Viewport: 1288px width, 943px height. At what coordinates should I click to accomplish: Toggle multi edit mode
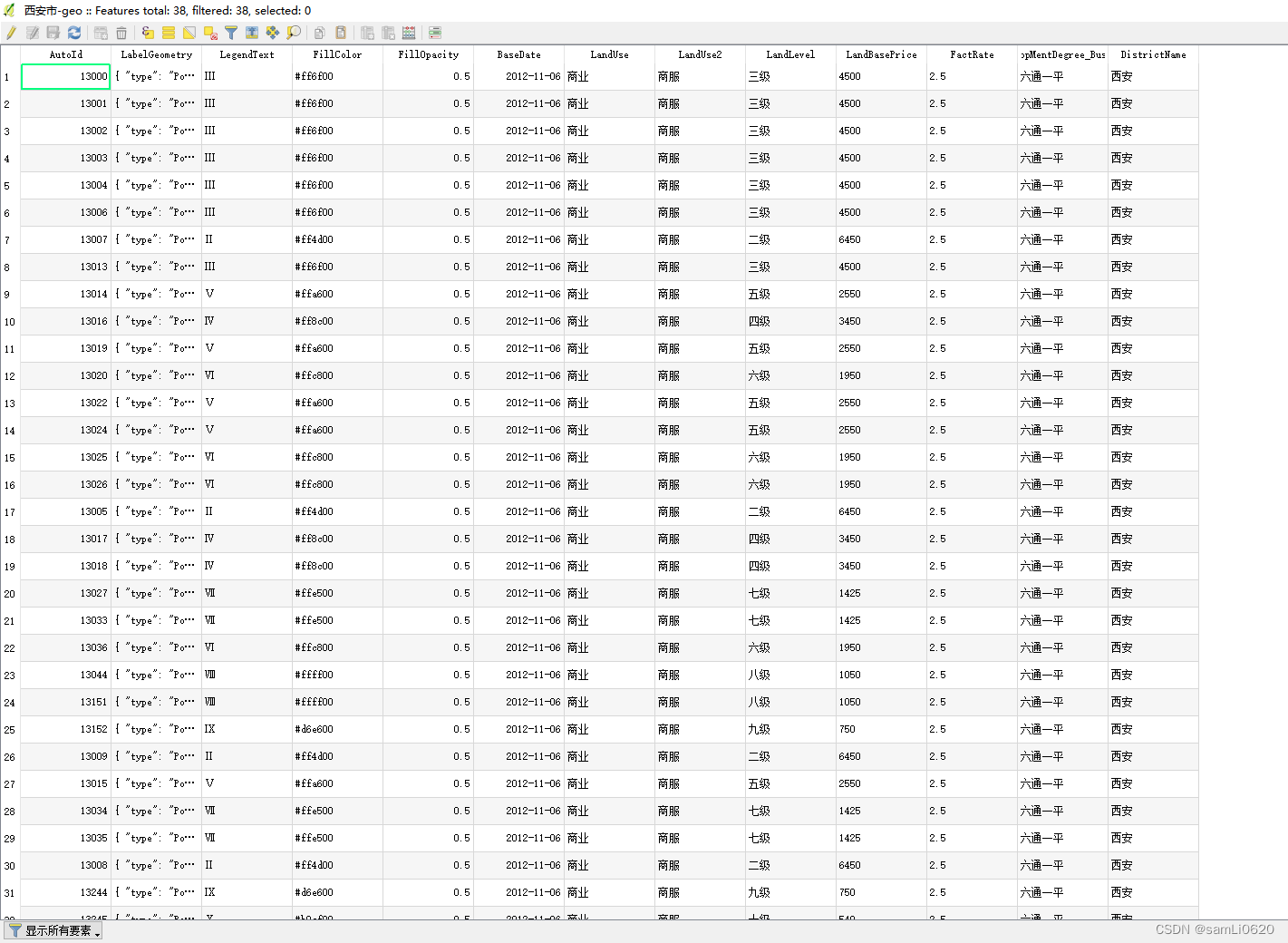pos(33,33)
